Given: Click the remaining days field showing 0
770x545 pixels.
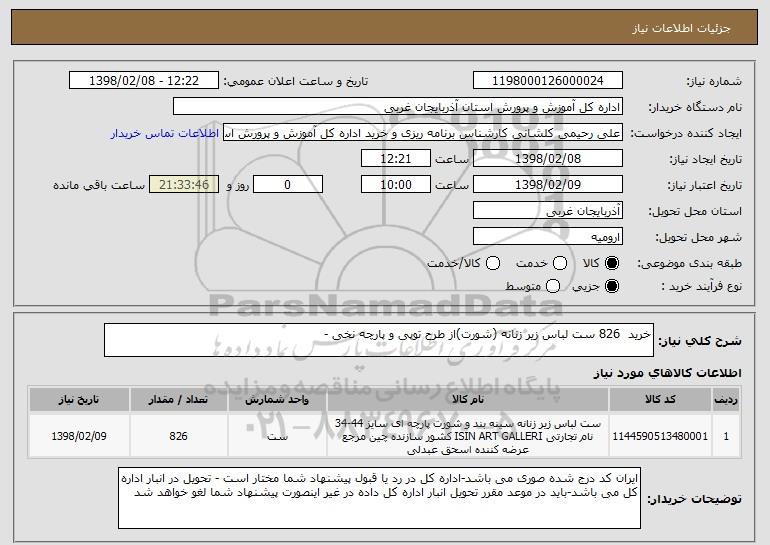Looking at the screenshot, I should 288,185.
